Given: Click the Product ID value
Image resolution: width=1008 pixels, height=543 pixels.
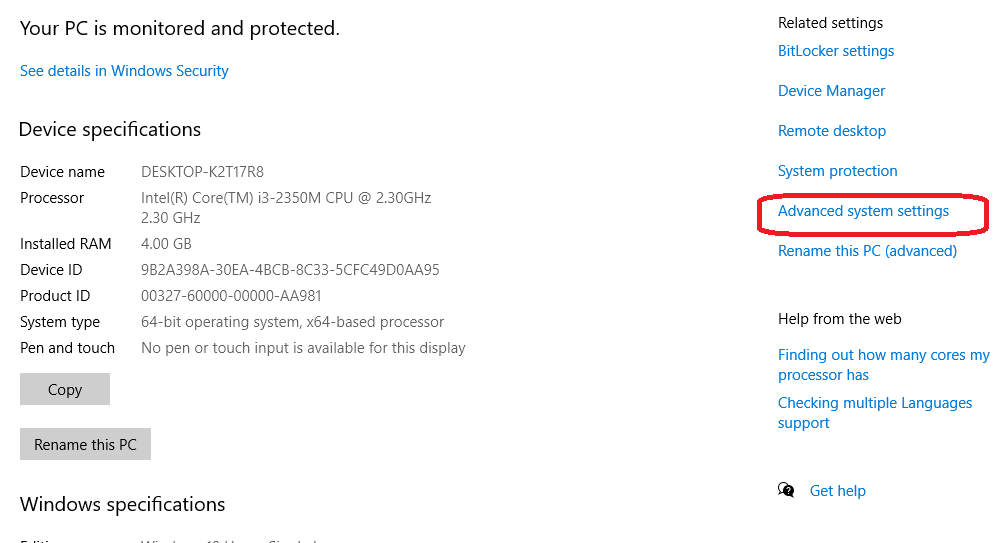Looking at the screenshot, I should click(231, 296).
